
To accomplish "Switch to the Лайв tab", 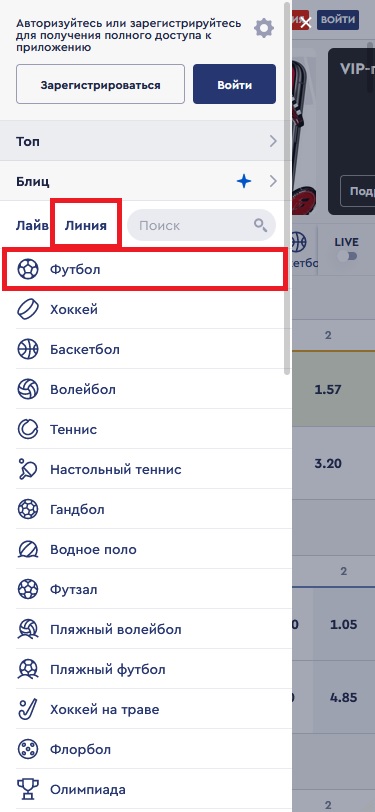I will pyautogui.click(x=32, y=226).
